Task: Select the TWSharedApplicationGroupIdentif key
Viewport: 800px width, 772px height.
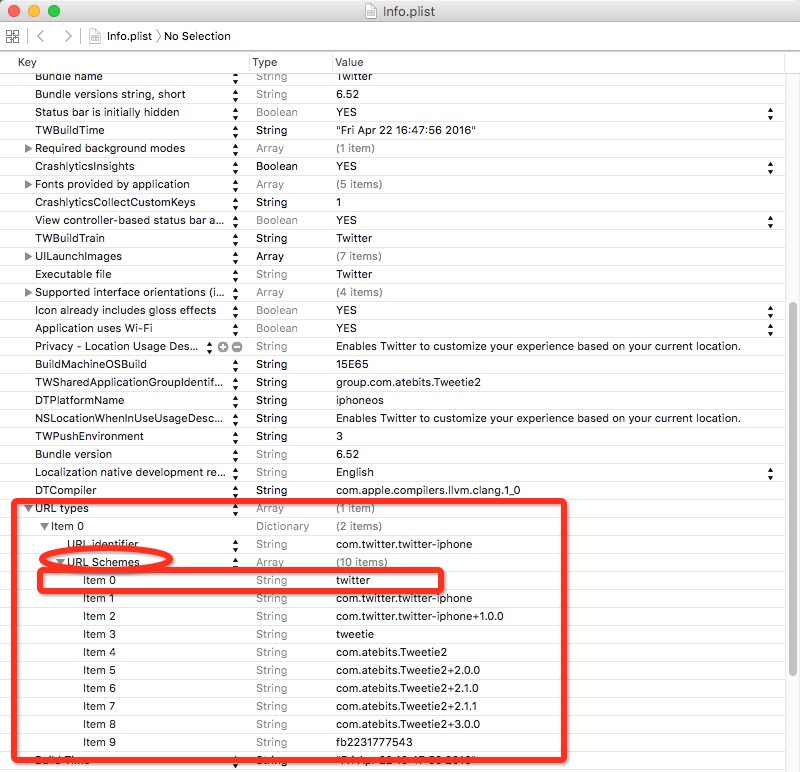Action: [129, 382]
